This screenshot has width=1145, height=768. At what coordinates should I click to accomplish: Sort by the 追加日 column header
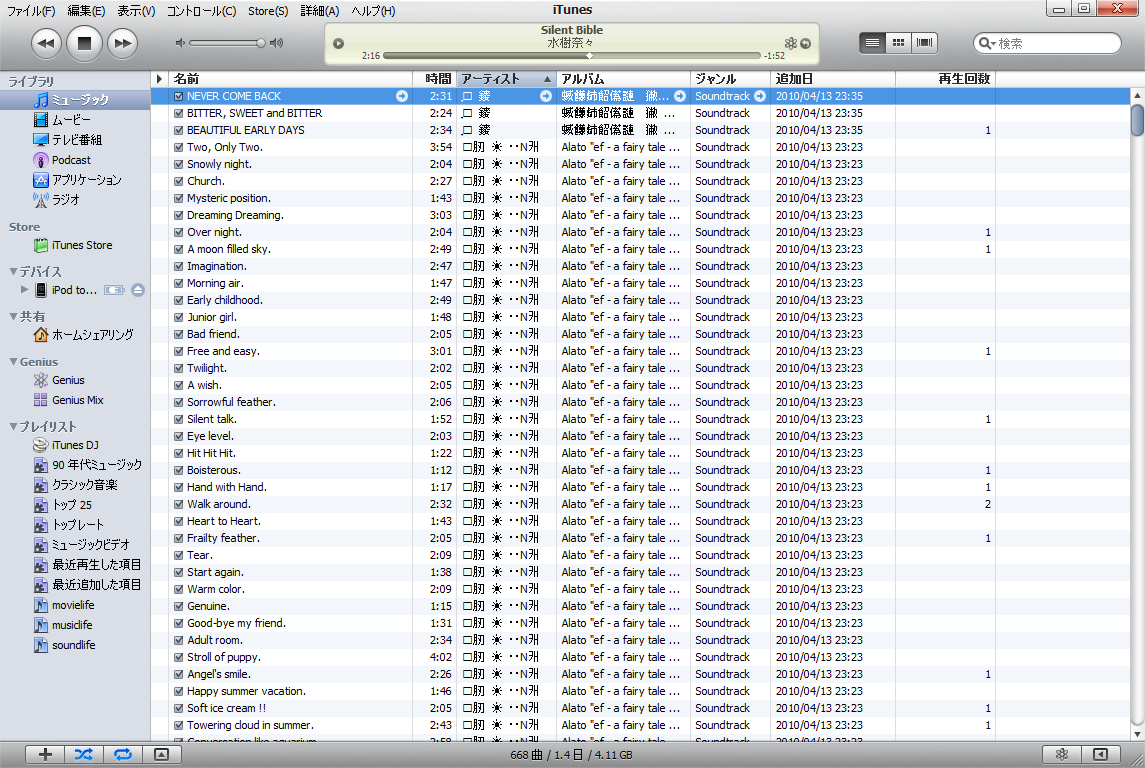click(x=832, y=79)
